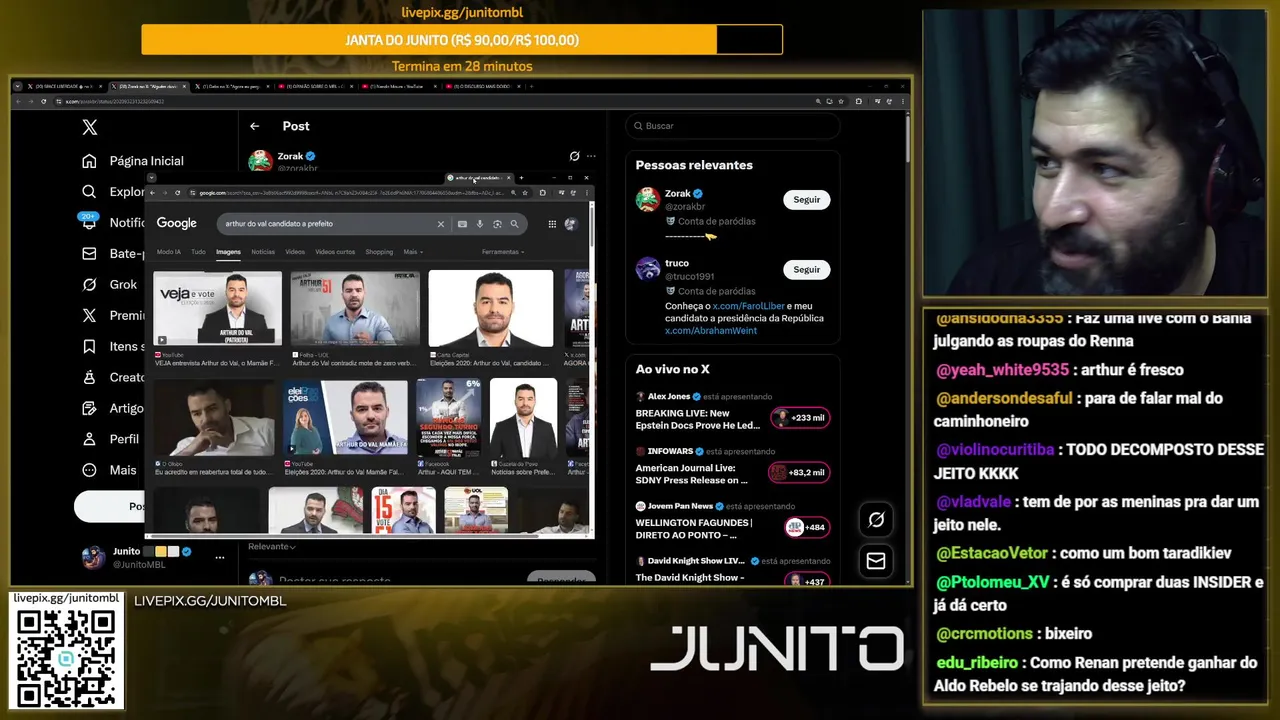Open tab search chevron in X browser

click(x=18, y=87)
